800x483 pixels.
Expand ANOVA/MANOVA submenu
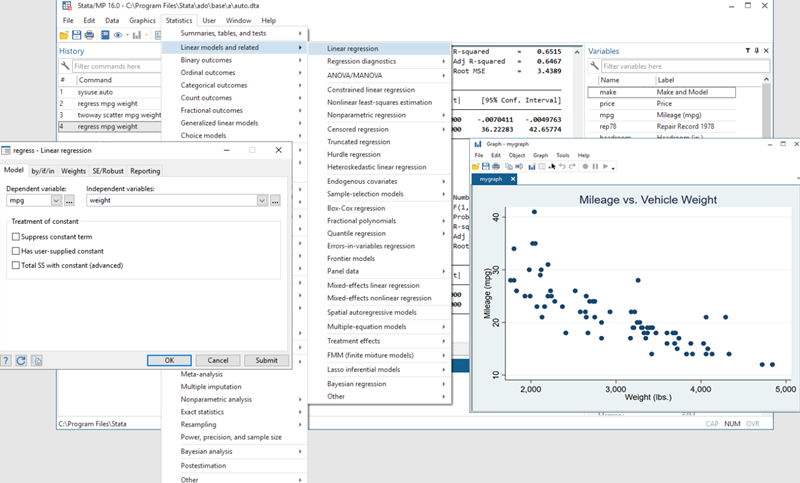tap(380, 75)
